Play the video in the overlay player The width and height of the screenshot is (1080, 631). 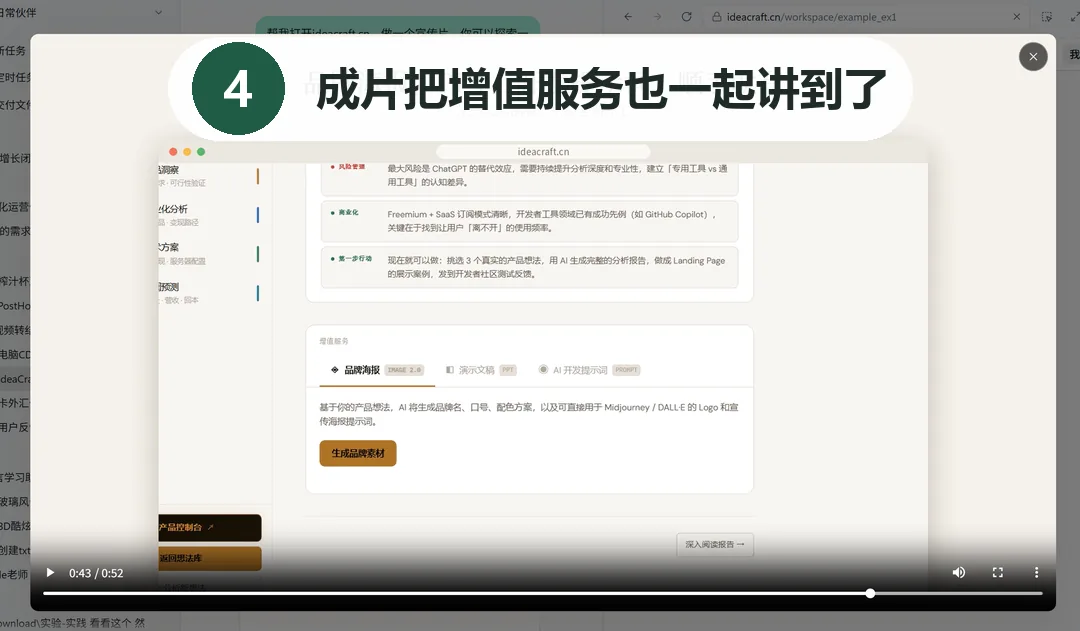point(50,572)
